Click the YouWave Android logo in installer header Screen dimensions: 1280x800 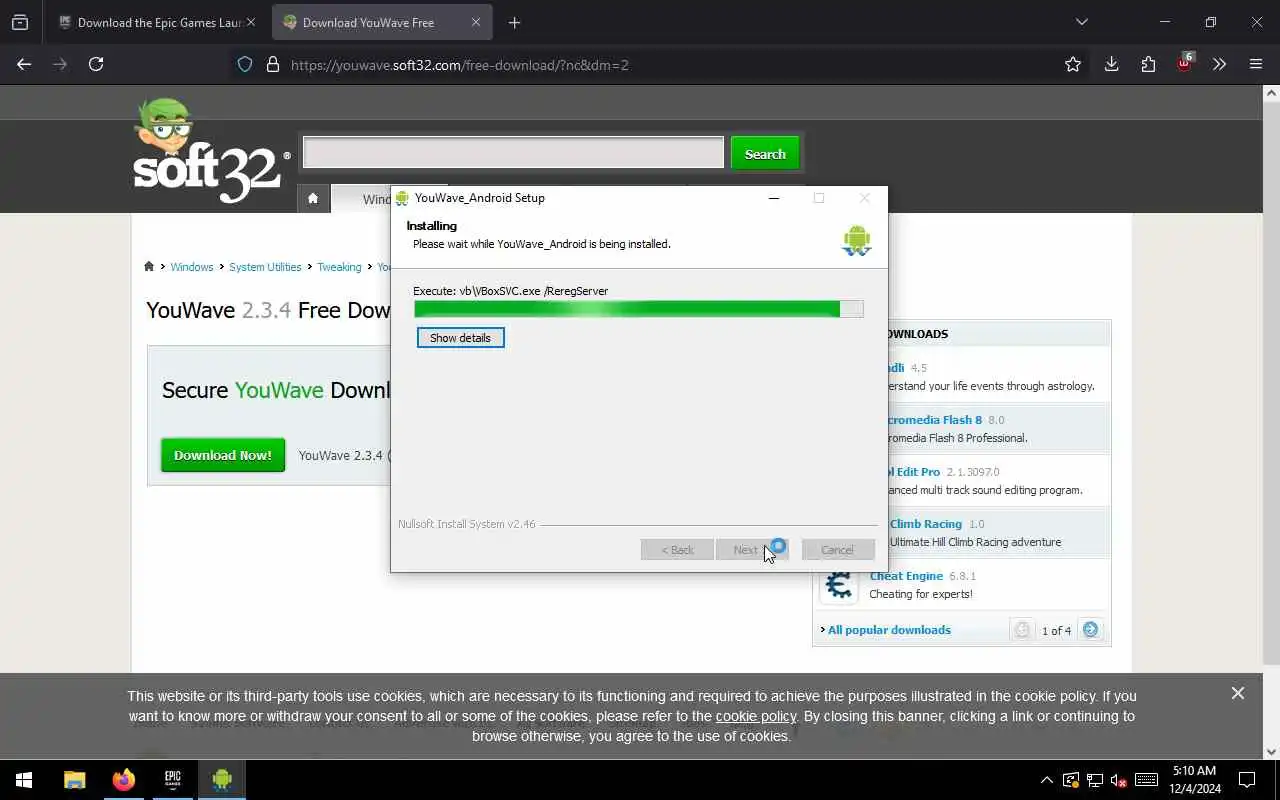coord(857,240)
